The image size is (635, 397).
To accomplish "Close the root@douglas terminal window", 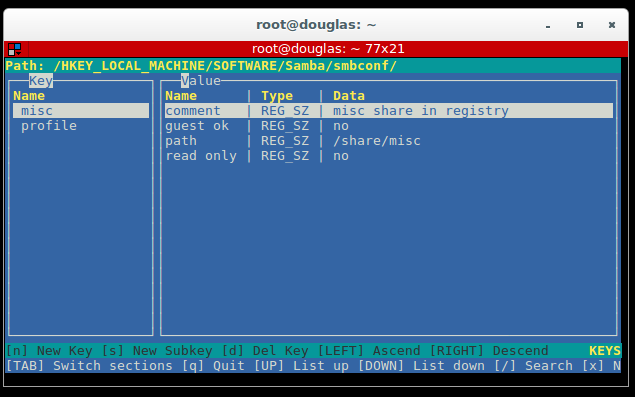I will tap(612, 25).
